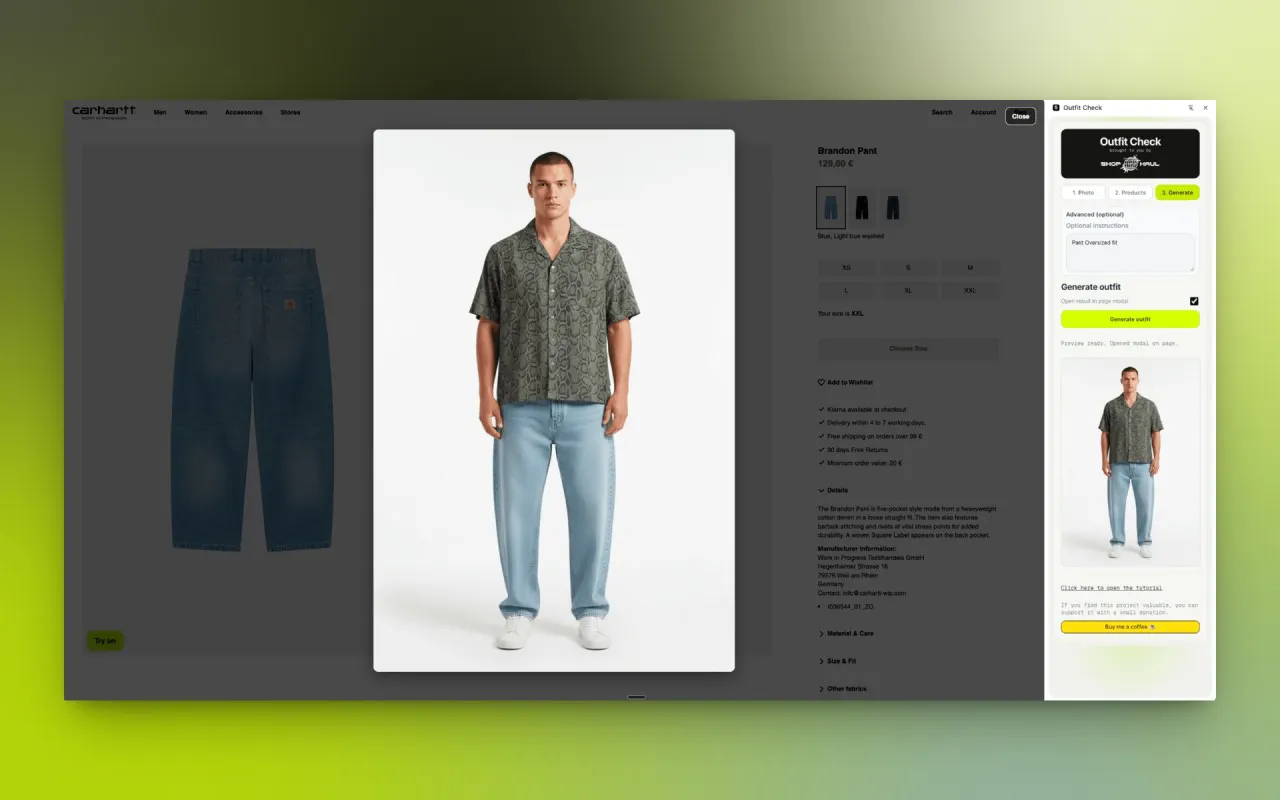Viewport: 1280px width, 800px height.
Task: Open the Men menu
Action: (160, 113)
